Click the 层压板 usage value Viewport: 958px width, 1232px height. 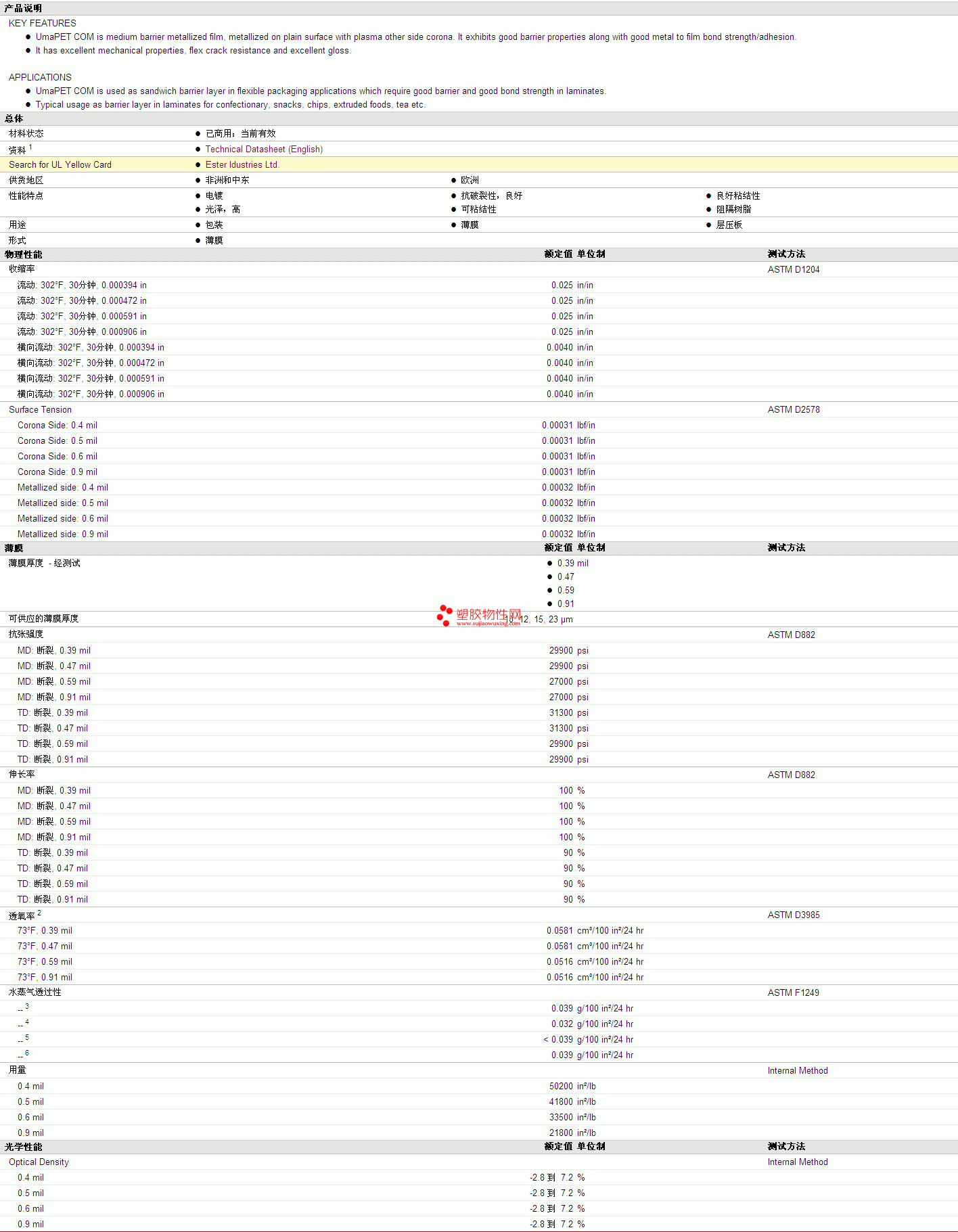tap(729, 225)
